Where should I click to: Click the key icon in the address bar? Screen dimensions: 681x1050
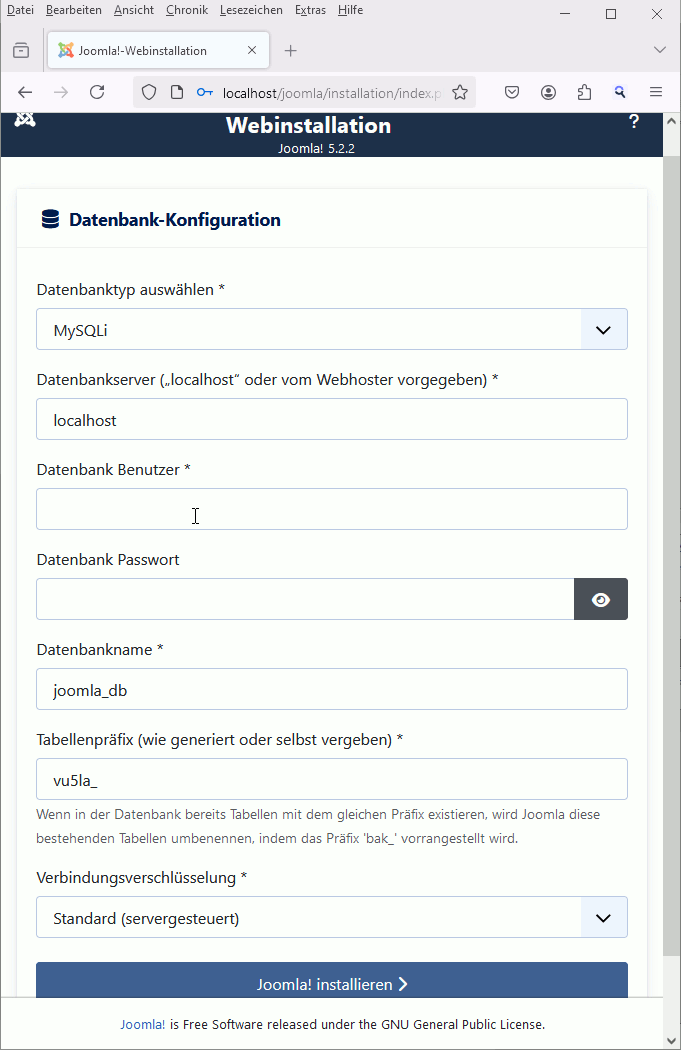(x=204, y=92)
